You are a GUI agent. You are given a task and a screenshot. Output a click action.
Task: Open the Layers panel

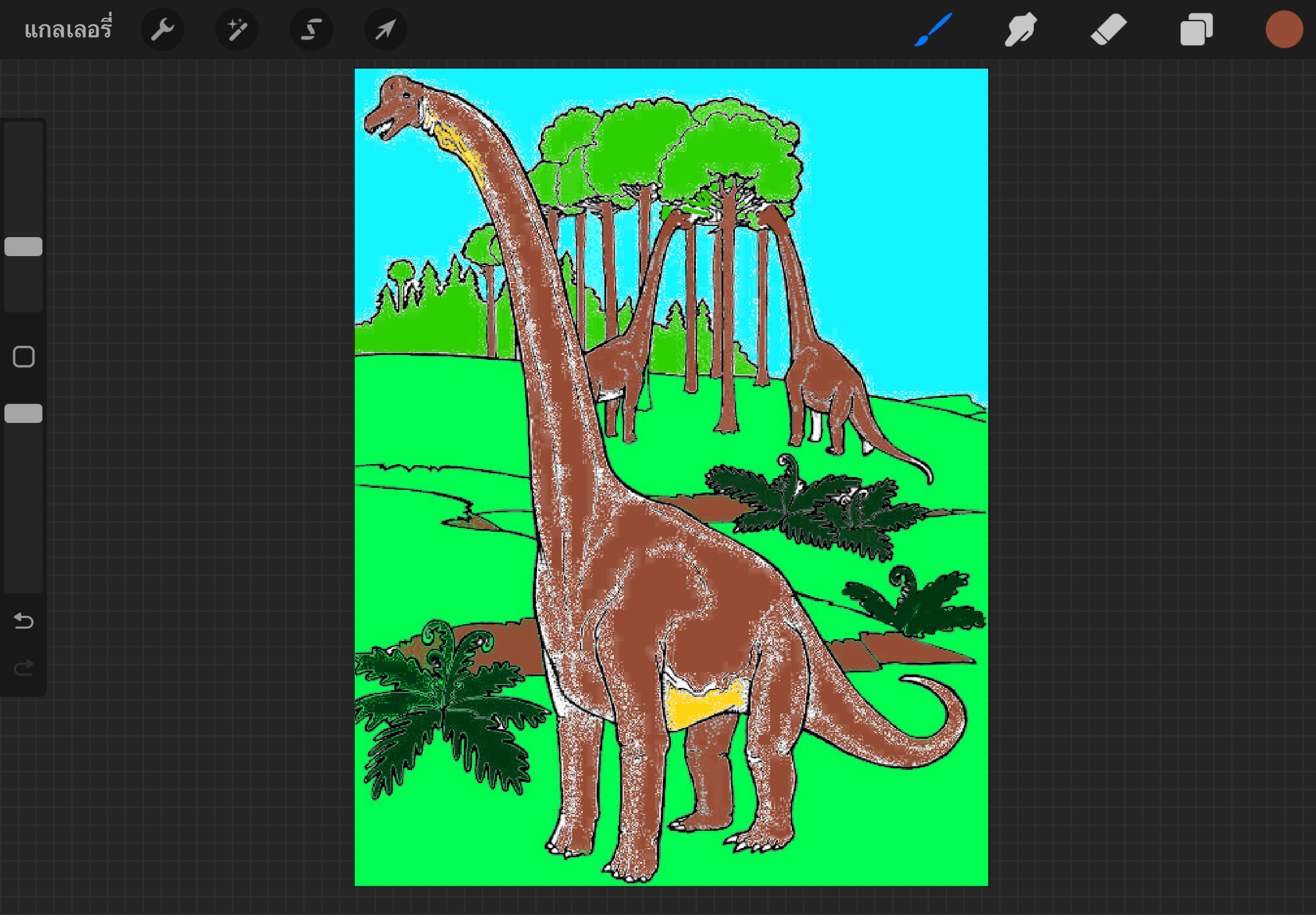point(1196,29)
